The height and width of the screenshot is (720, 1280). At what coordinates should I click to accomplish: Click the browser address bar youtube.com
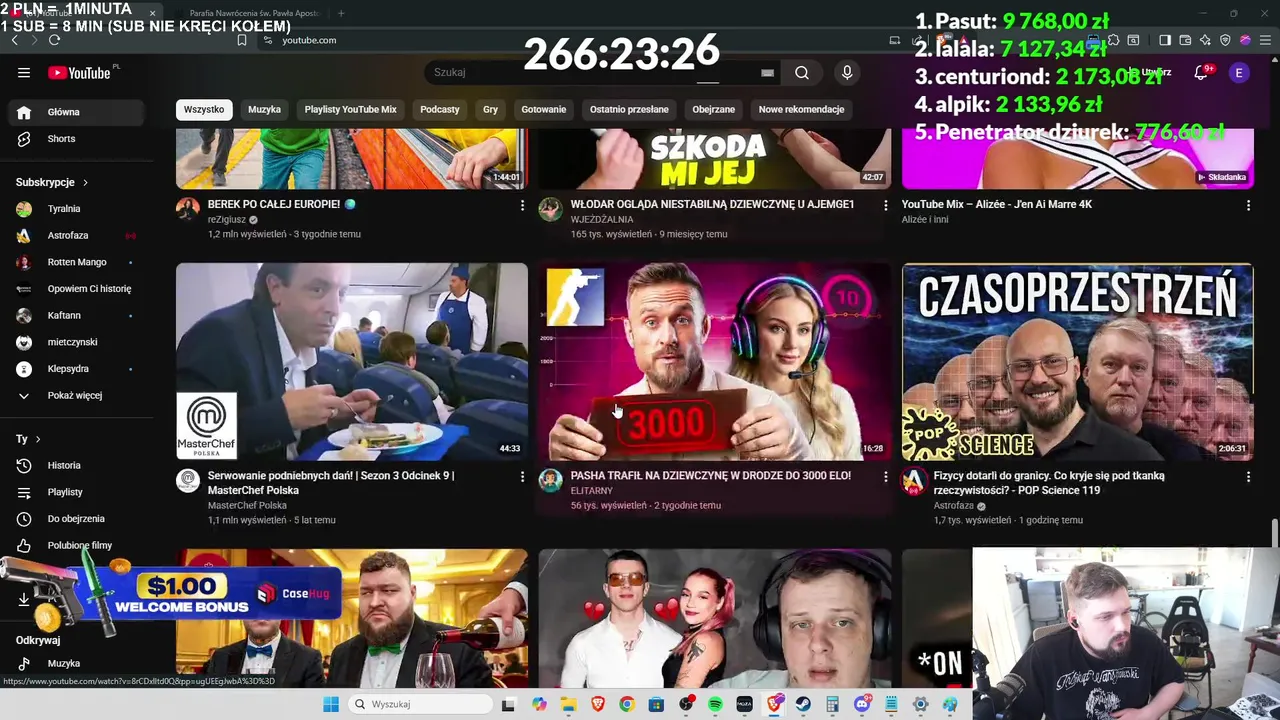pyautogui.click(x=309, y=40)
